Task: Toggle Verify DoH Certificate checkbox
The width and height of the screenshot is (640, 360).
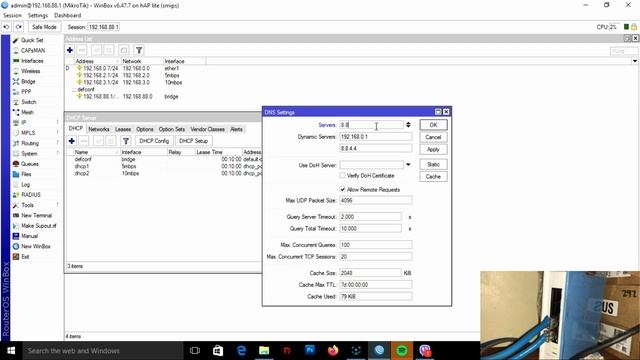Action: [342, 176]
